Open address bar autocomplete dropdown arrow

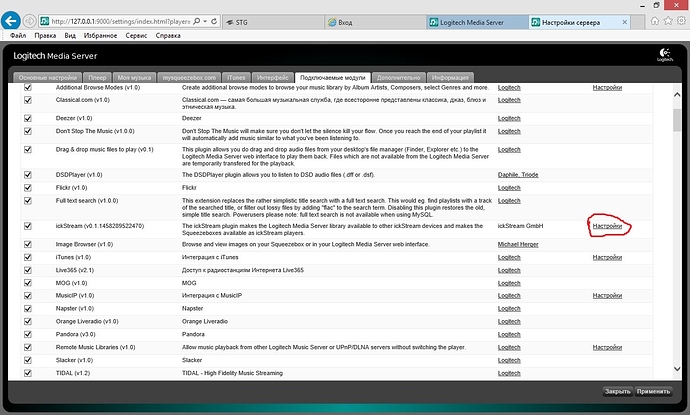[x=205, y=21]
